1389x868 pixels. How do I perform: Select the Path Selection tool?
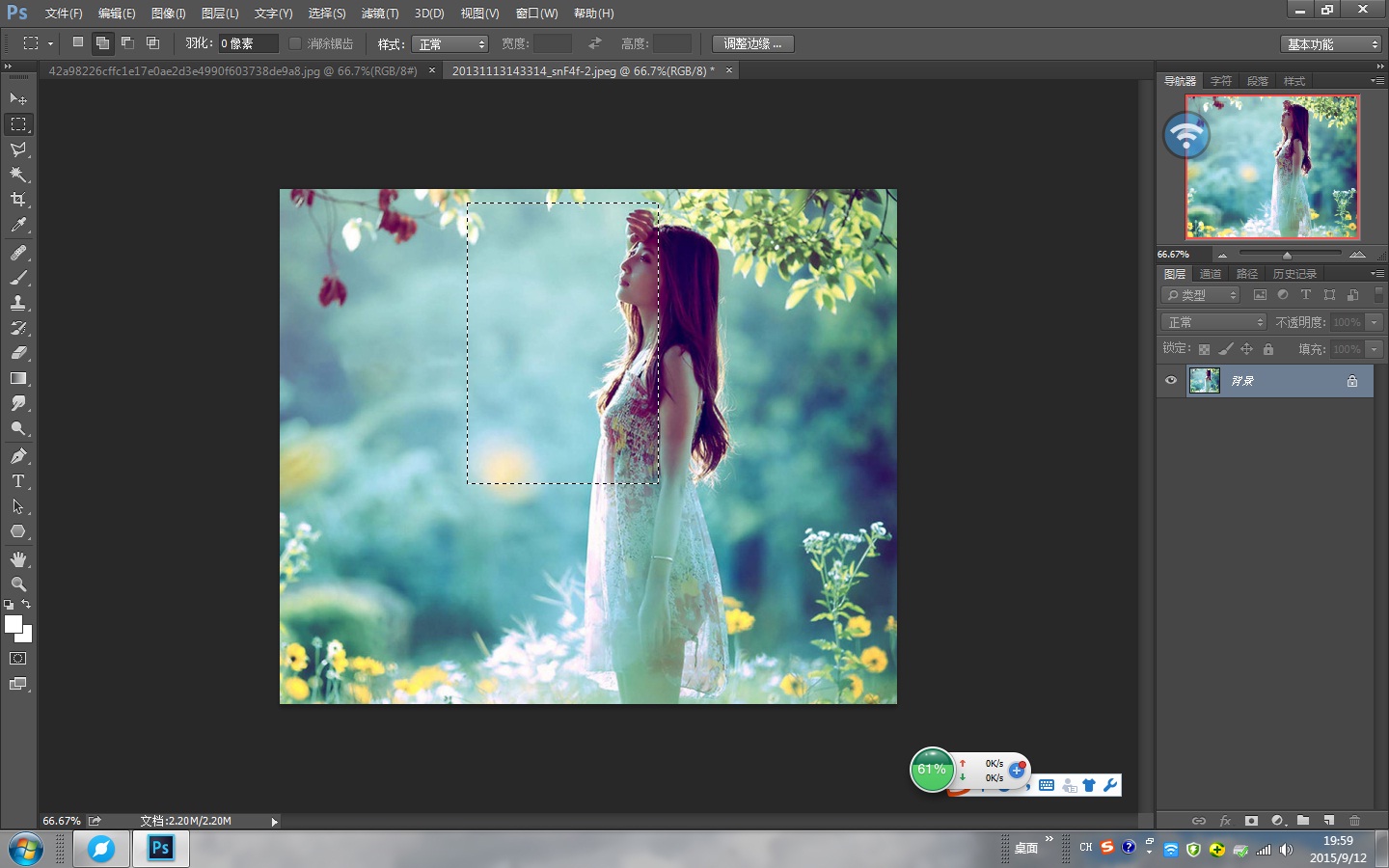(x=18, y=506)
